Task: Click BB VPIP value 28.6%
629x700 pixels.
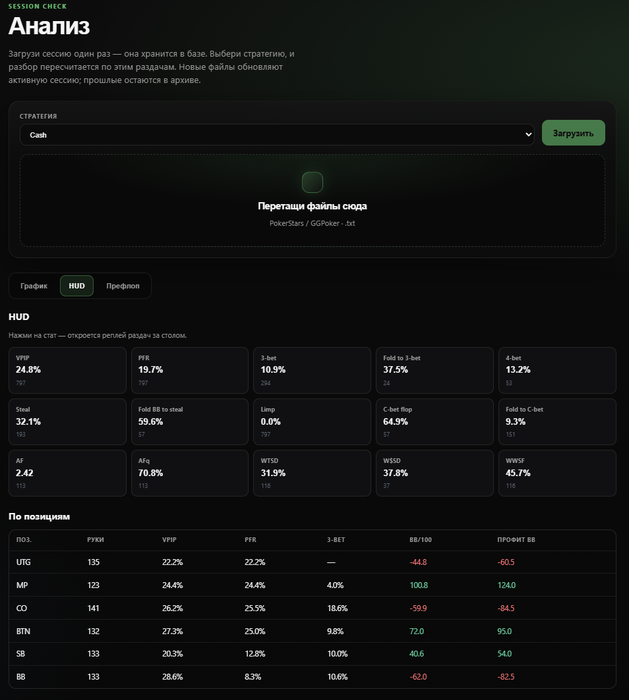Action: [x=172, y=677]
